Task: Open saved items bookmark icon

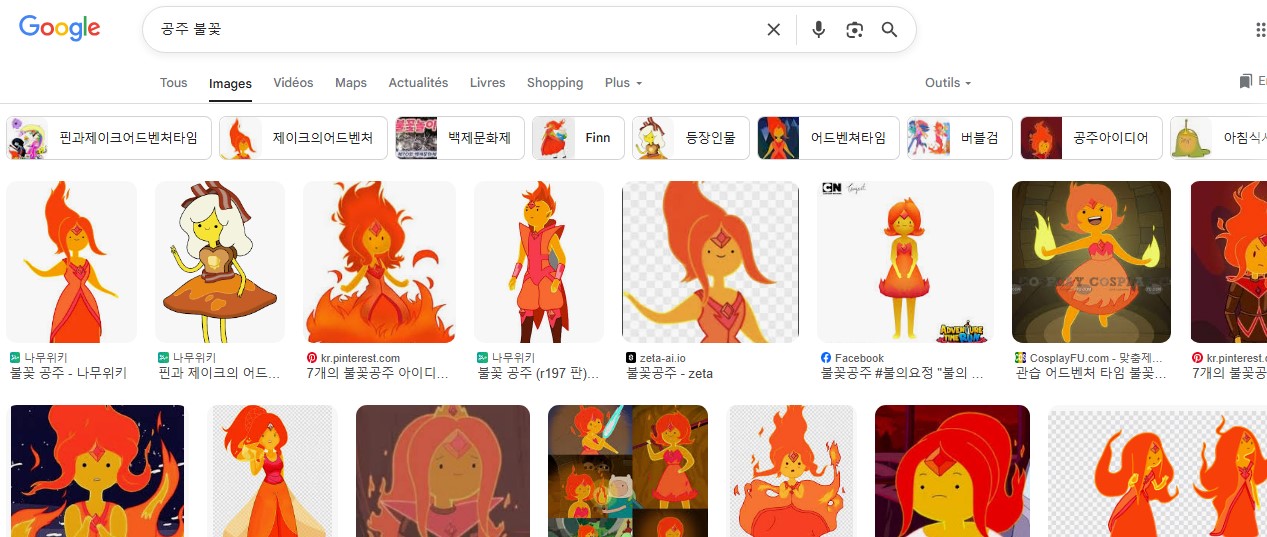Action: (1245, 82)
